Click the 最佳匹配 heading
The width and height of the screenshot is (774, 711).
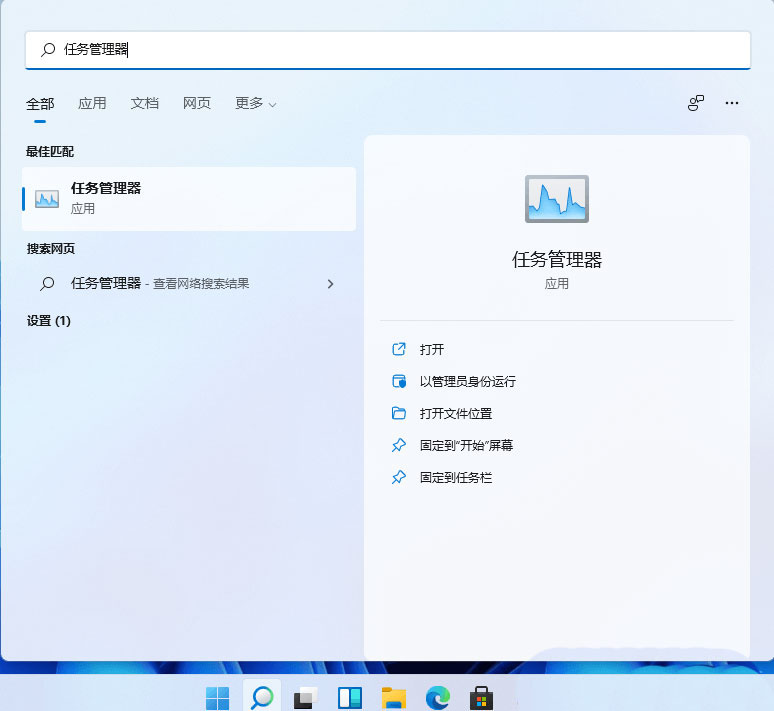(50, 152)
